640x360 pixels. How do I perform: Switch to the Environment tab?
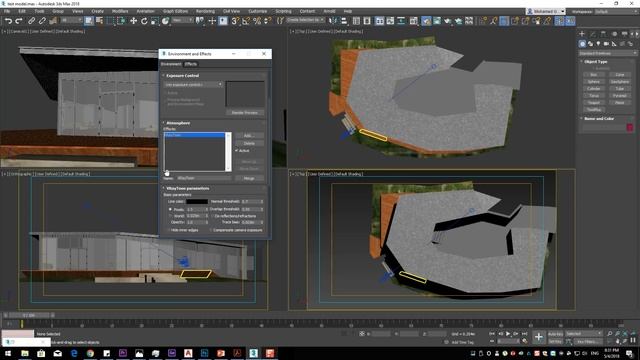pyautogui.click(x=171, y=64)
